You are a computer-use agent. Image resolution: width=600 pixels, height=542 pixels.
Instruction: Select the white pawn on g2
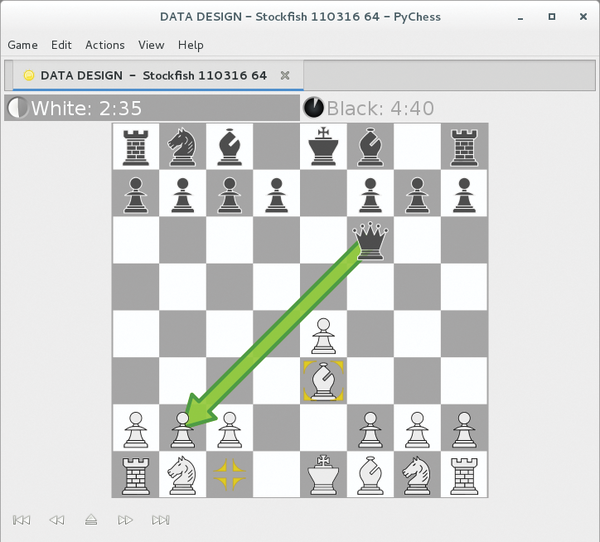click(417, 428)
